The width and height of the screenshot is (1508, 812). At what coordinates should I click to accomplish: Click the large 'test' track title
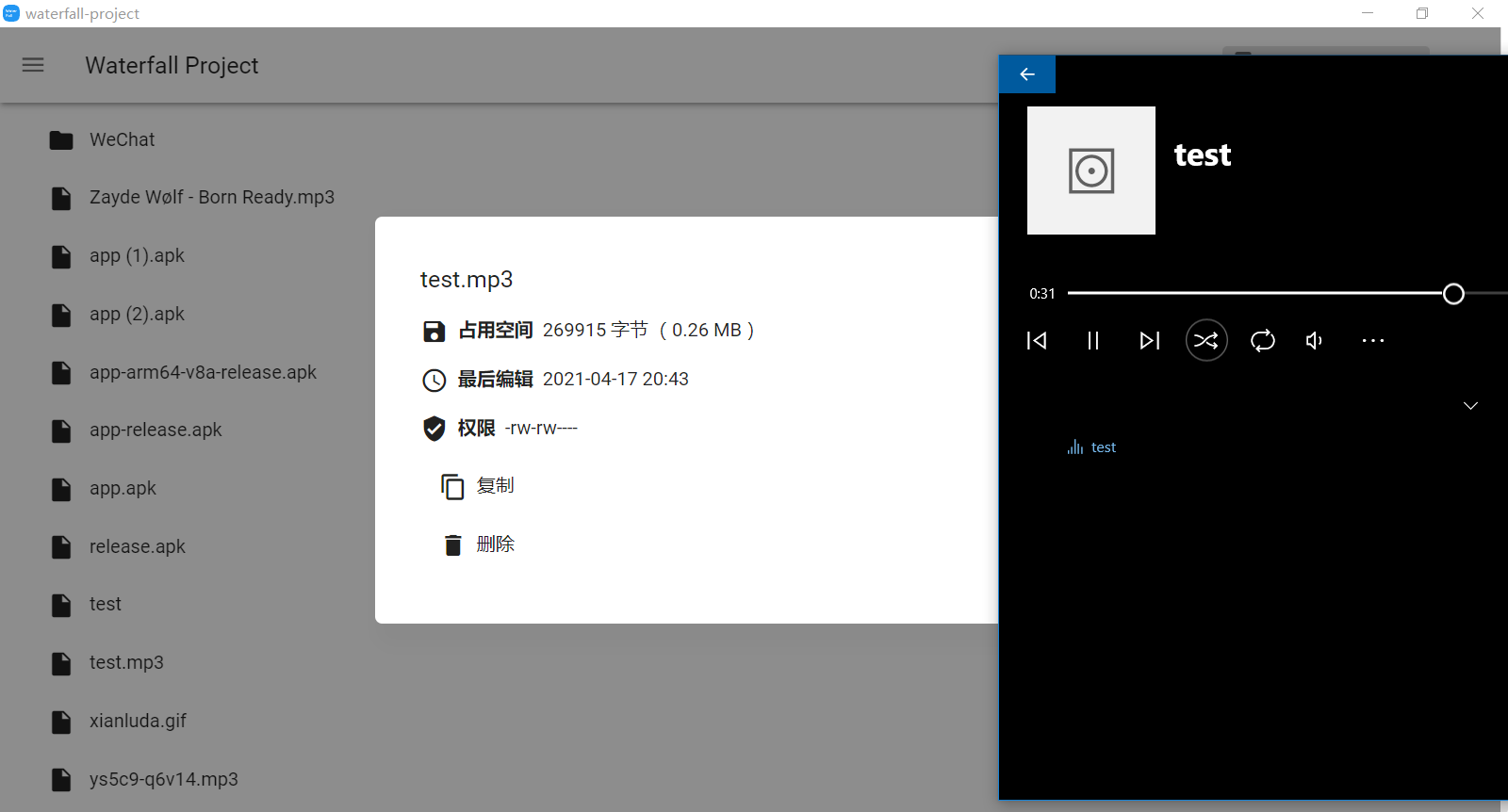(x=1203, y=154)
